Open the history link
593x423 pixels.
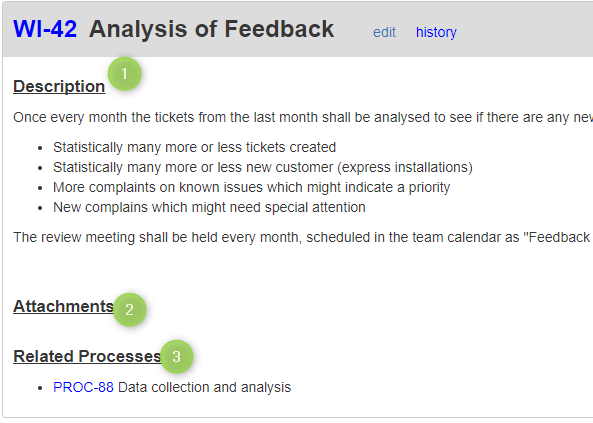(436, 32)
